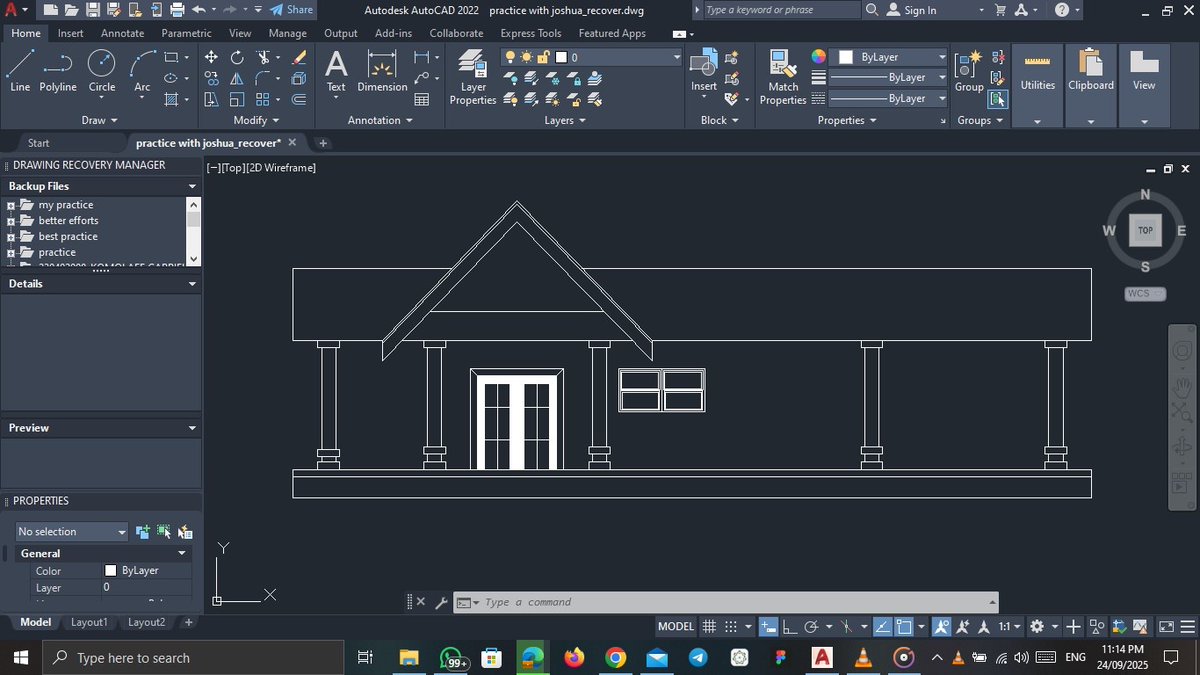The width and height of the screenshot is (1200, 675).
Task: Click Match Properties tool
Action: pyautogui.click(x=783, y=78)
